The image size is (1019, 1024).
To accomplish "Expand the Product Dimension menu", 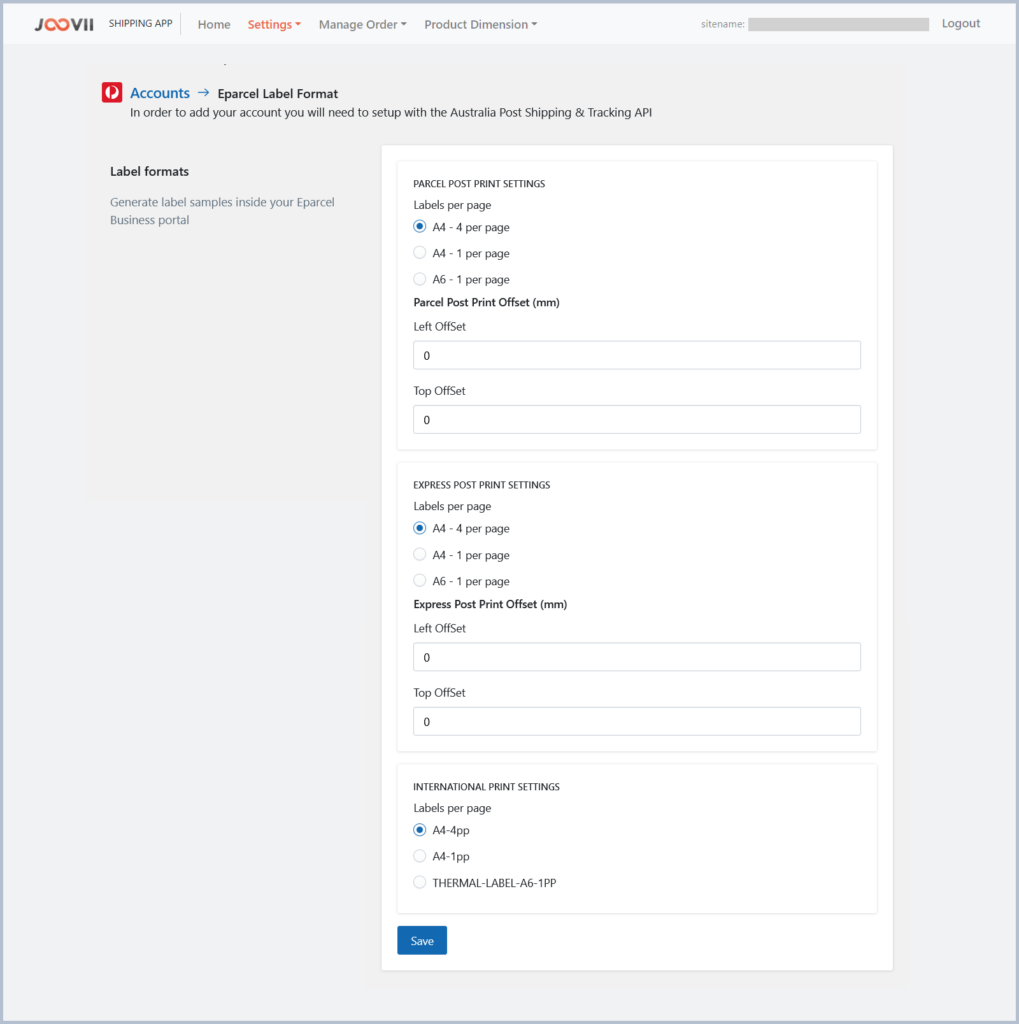I will pyautogui.click(x=480, y=25).
